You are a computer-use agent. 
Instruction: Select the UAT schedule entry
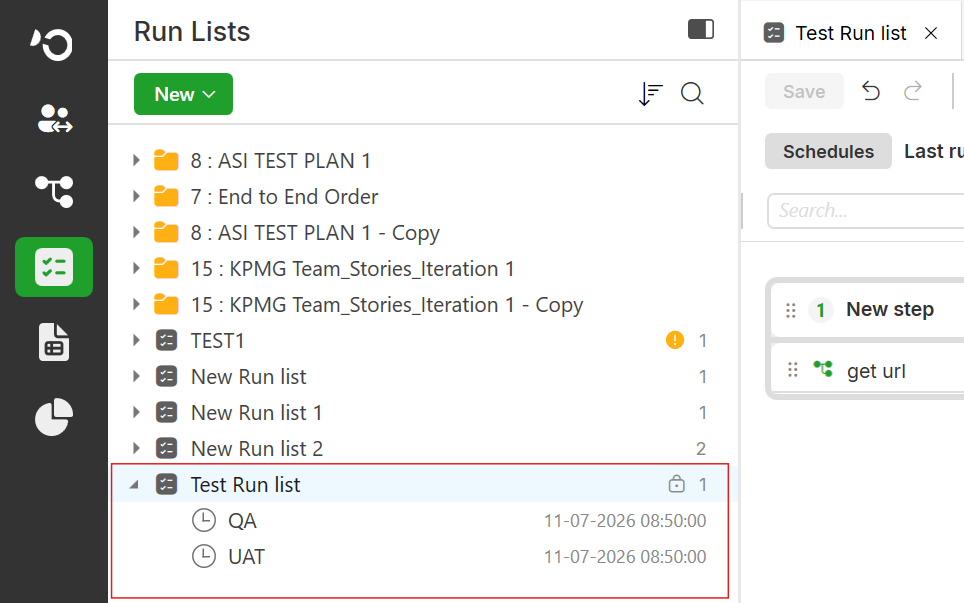tap(424, 557)
